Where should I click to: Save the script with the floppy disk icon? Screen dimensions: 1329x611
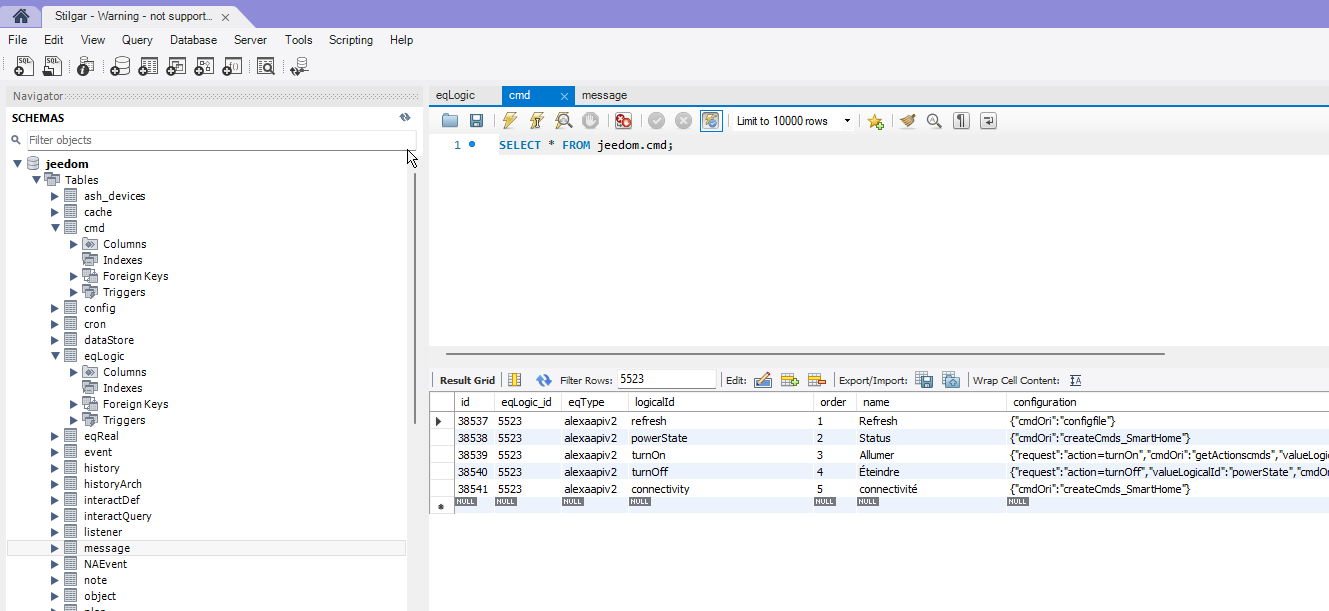click(x=477, y=121)
